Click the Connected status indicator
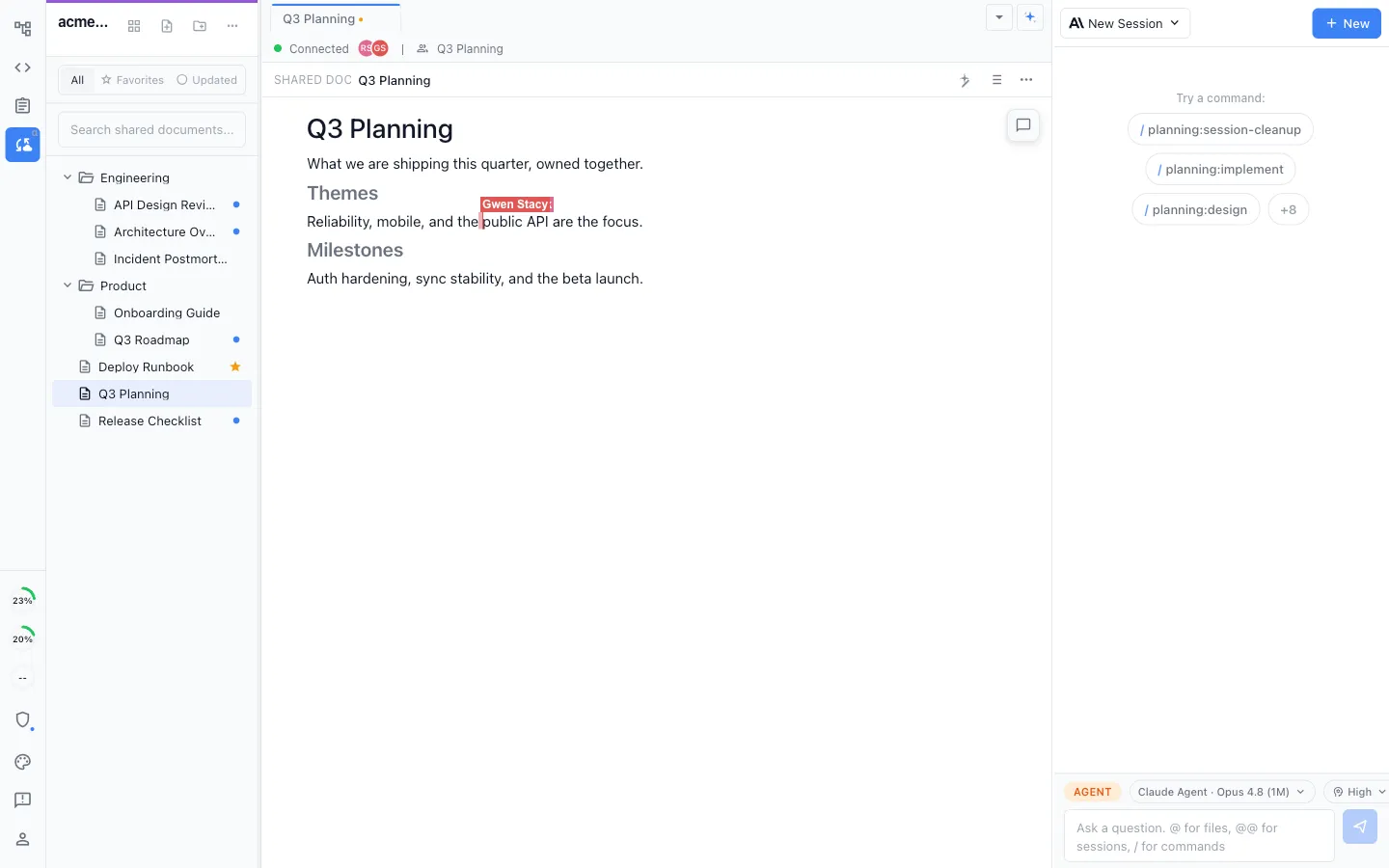 pos(311,48)
